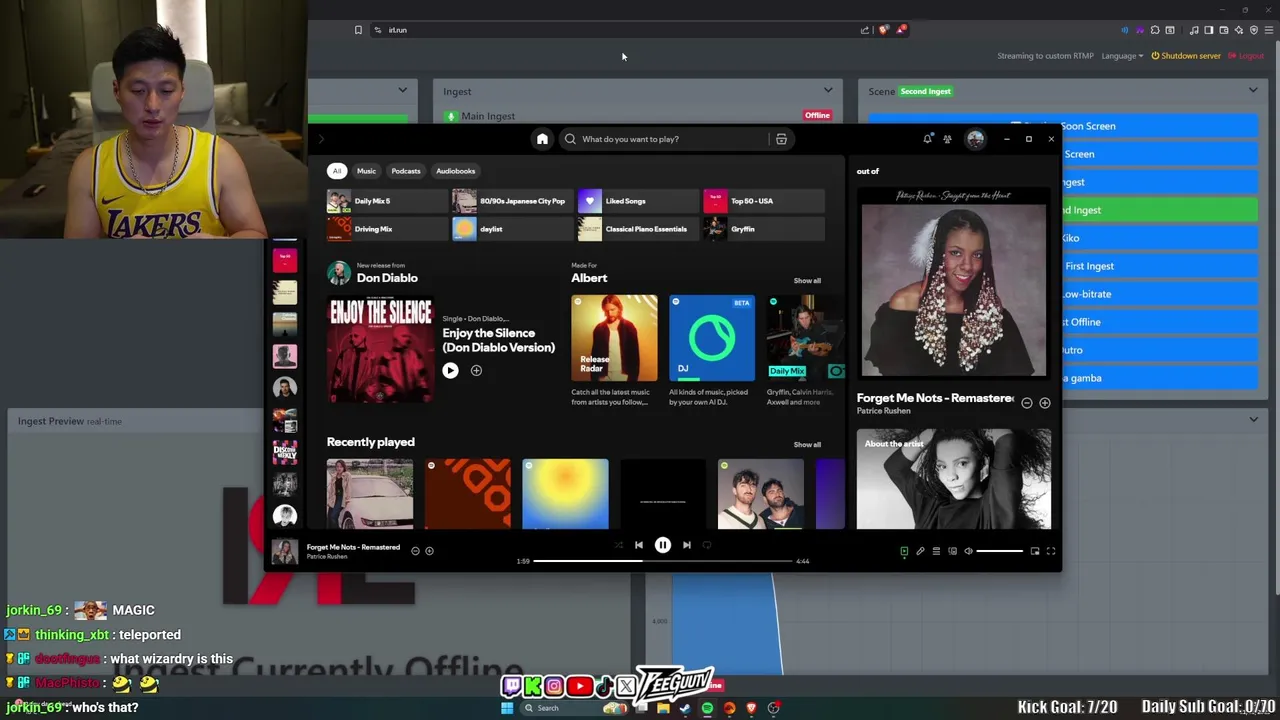Image resolution: width=1280 pixels, height=720 pixels.
Task: Open browser hamburger menu
Action: click(x=1269, y=30)
